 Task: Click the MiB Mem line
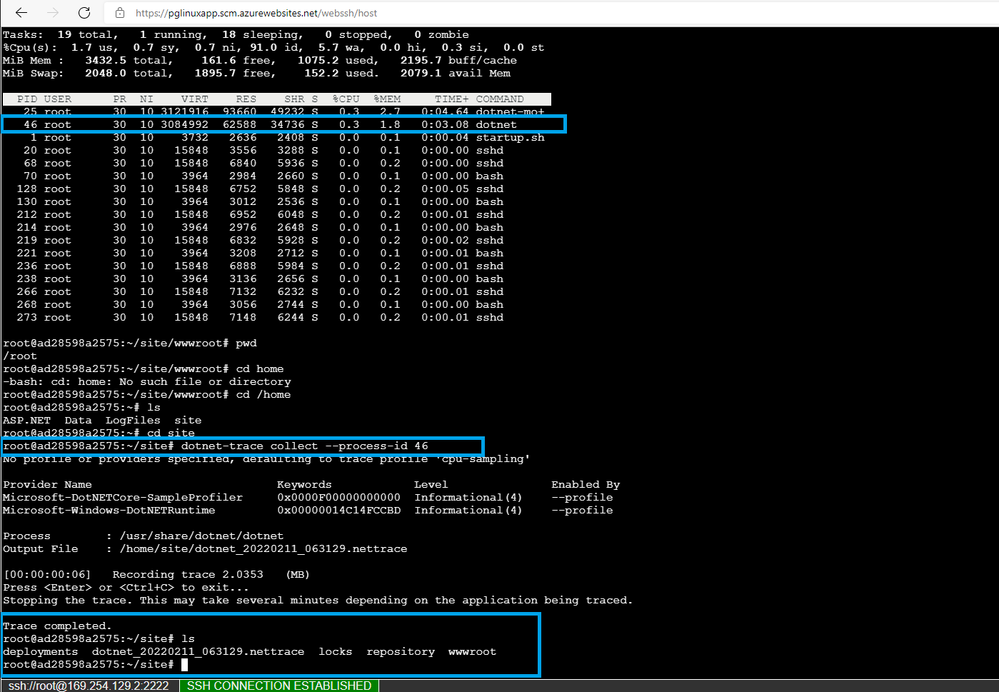260,61
